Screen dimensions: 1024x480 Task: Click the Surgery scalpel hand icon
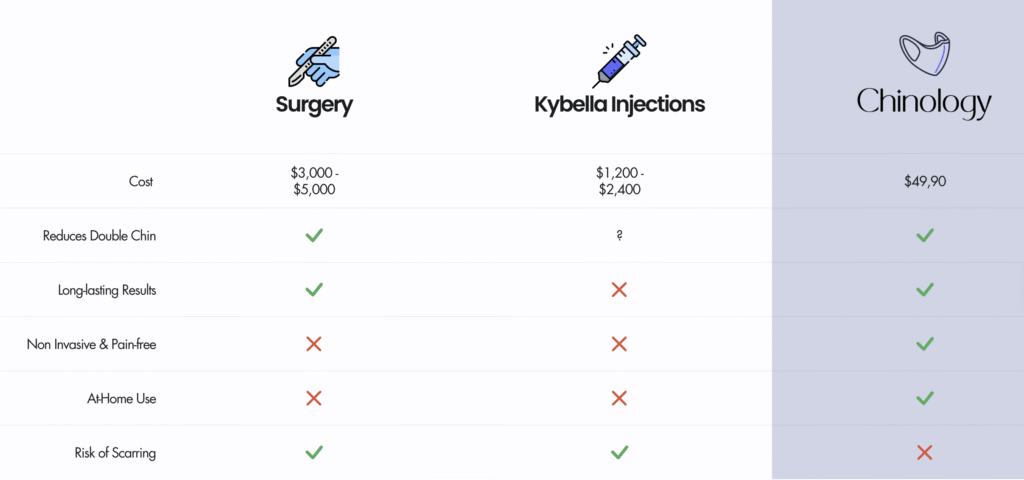tap(314, 61)
